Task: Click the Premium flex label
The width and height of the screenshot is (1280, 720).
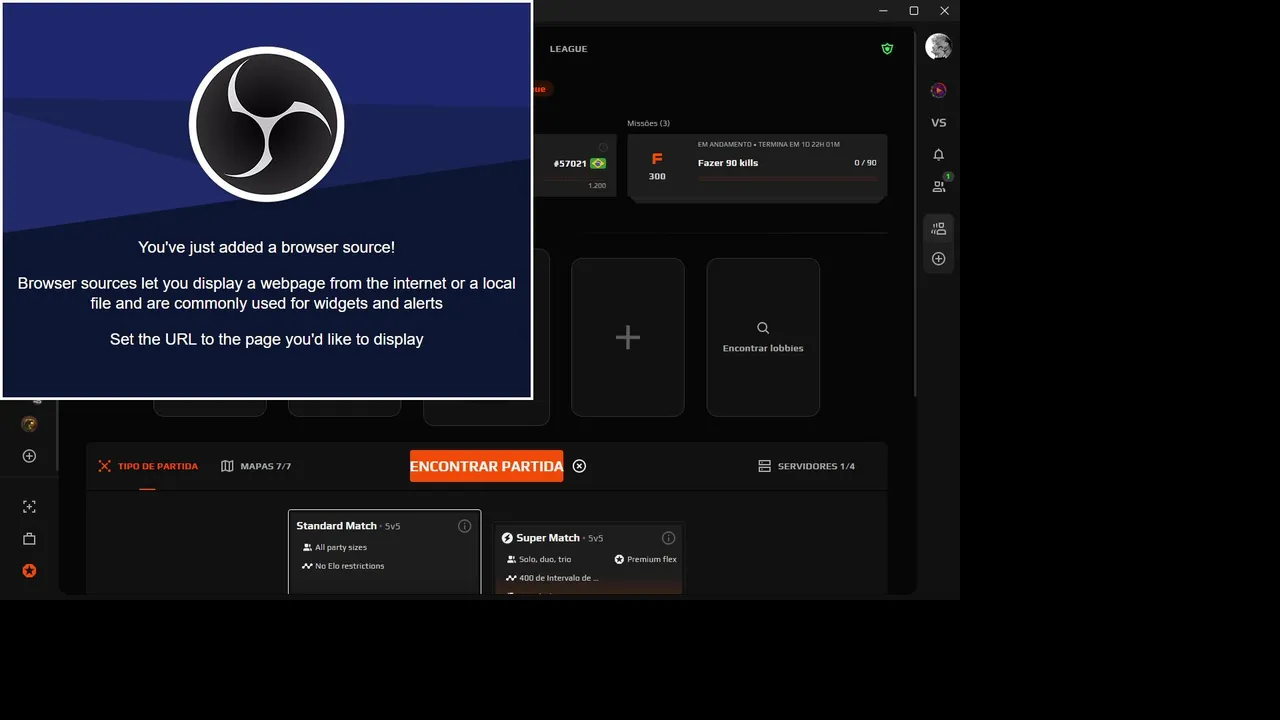Action: (x=652, y=560)
